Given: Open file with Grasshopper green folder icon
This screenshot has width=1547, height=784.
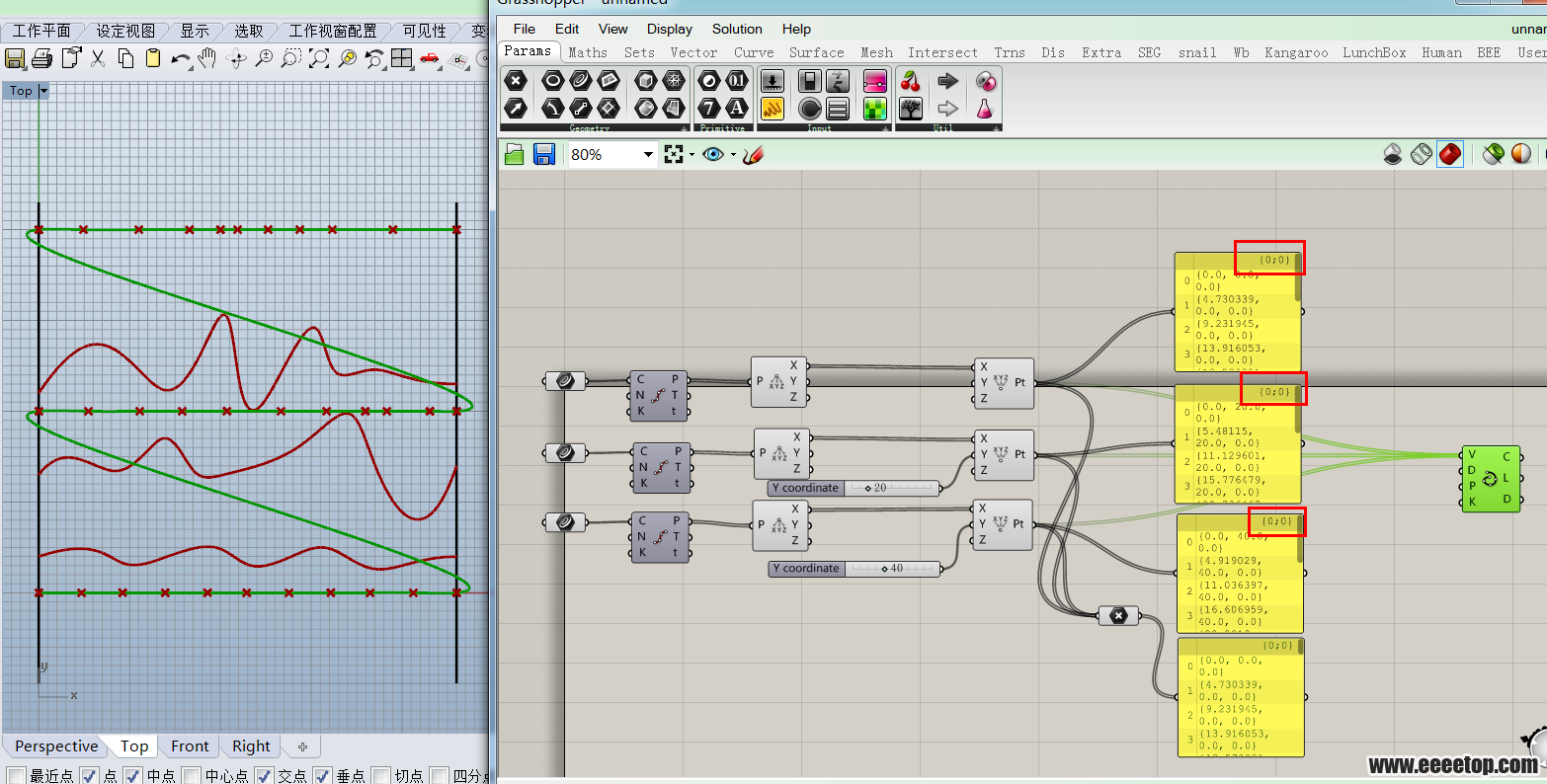Looking at the screenshot, I should coord(515,154).
